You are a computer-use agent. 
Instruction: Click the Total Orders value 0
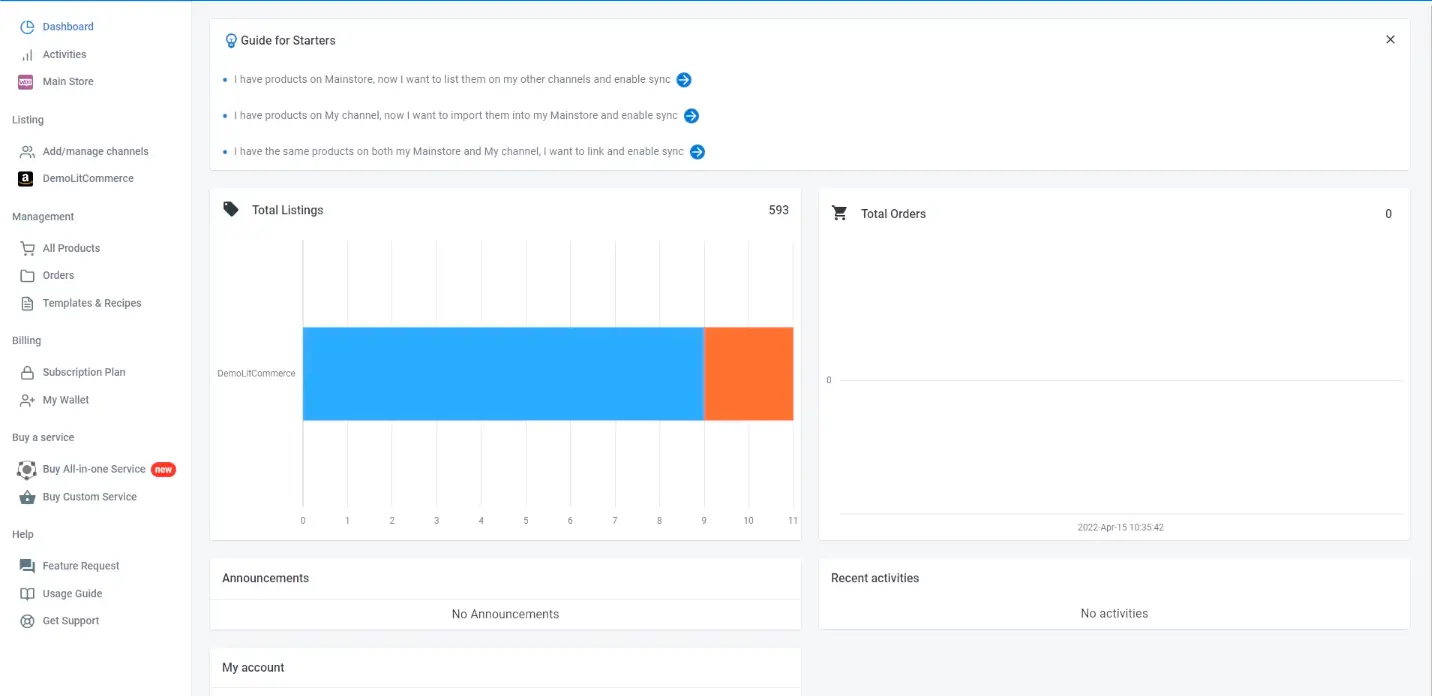click(x=1388, y=214)
